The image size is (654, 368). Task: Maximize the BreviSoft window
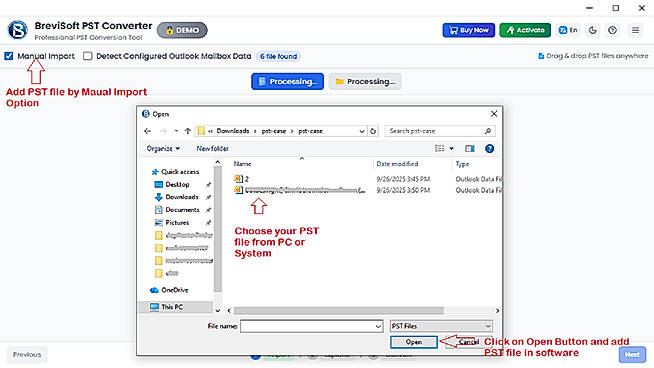(x=616, y=8)
